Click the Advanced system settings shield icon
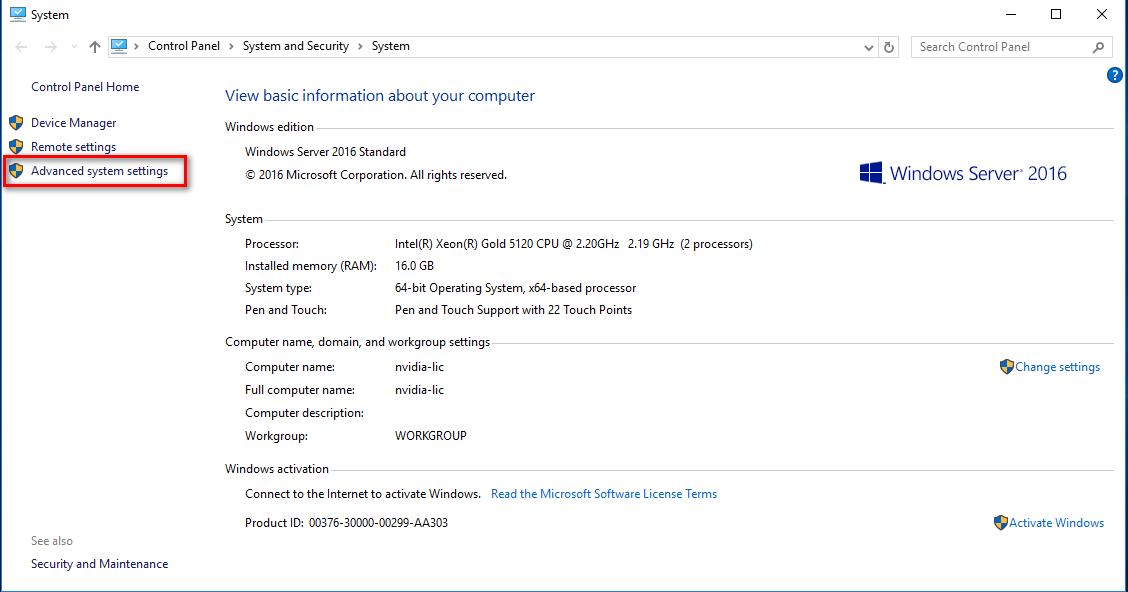Image resolution: width=1128 pixels, height=592 pixels. pos(16,171)
